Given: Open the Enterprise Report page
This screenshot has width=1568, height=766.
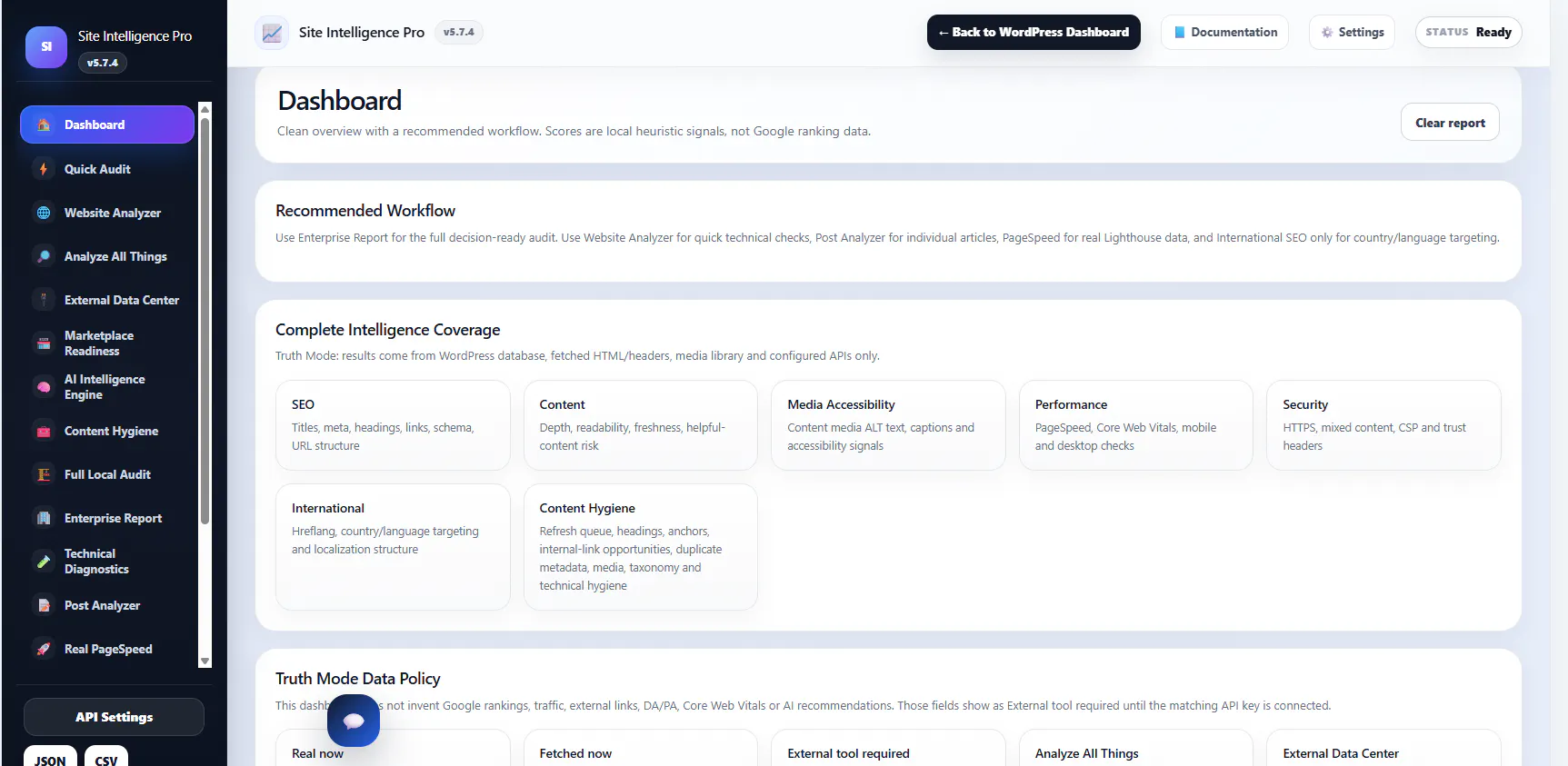Looking at the screenshot, I should (107, 518).
